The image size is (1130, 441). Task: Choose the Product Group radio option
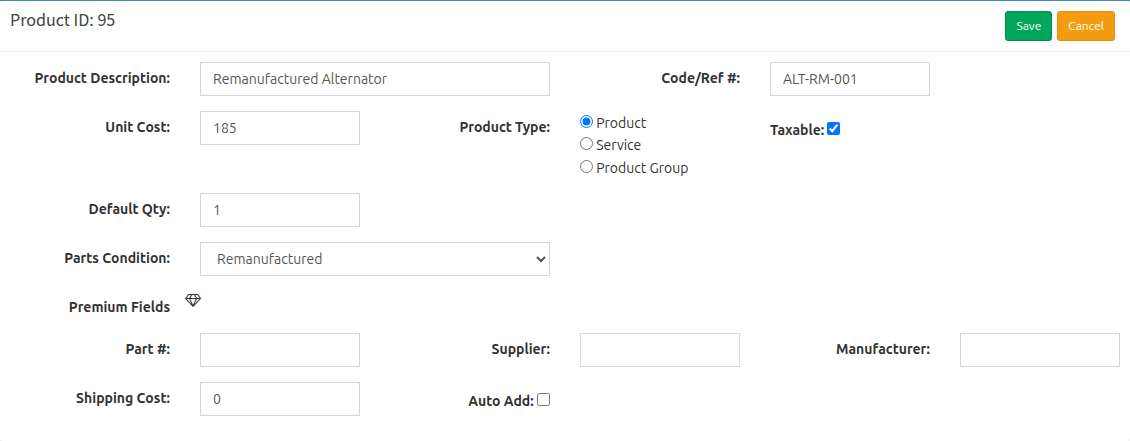[x=587, y=167]
